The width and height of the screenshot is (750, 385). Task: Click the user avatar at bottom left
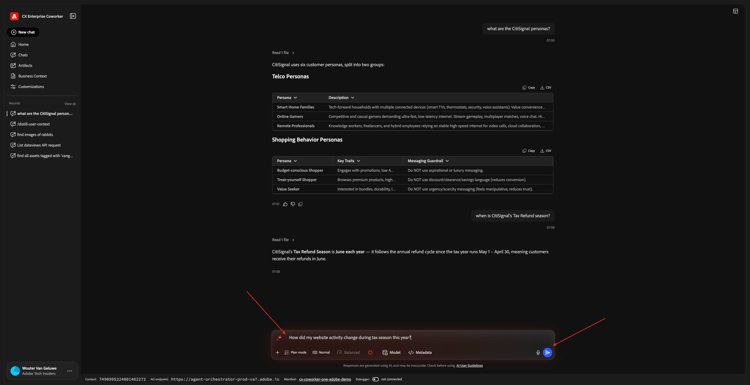pos(15,371)
